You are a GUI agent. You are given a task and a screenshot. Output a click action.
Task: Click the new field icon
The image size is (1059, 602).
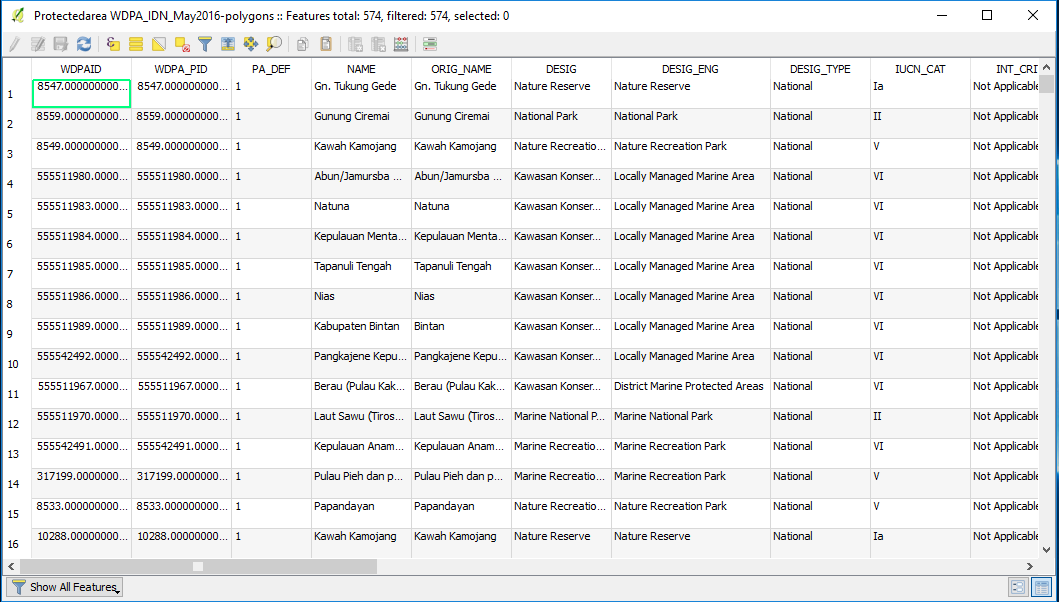355,45
